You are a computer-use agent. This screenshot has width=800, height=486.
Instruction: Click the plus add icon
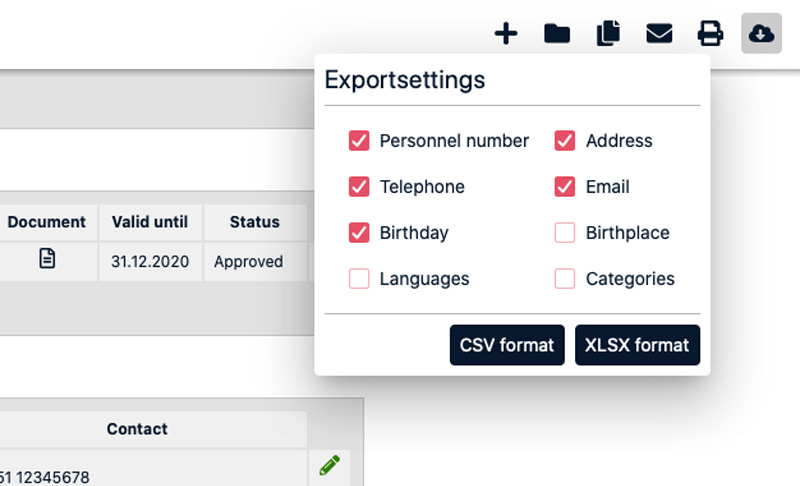click(507, 34)
